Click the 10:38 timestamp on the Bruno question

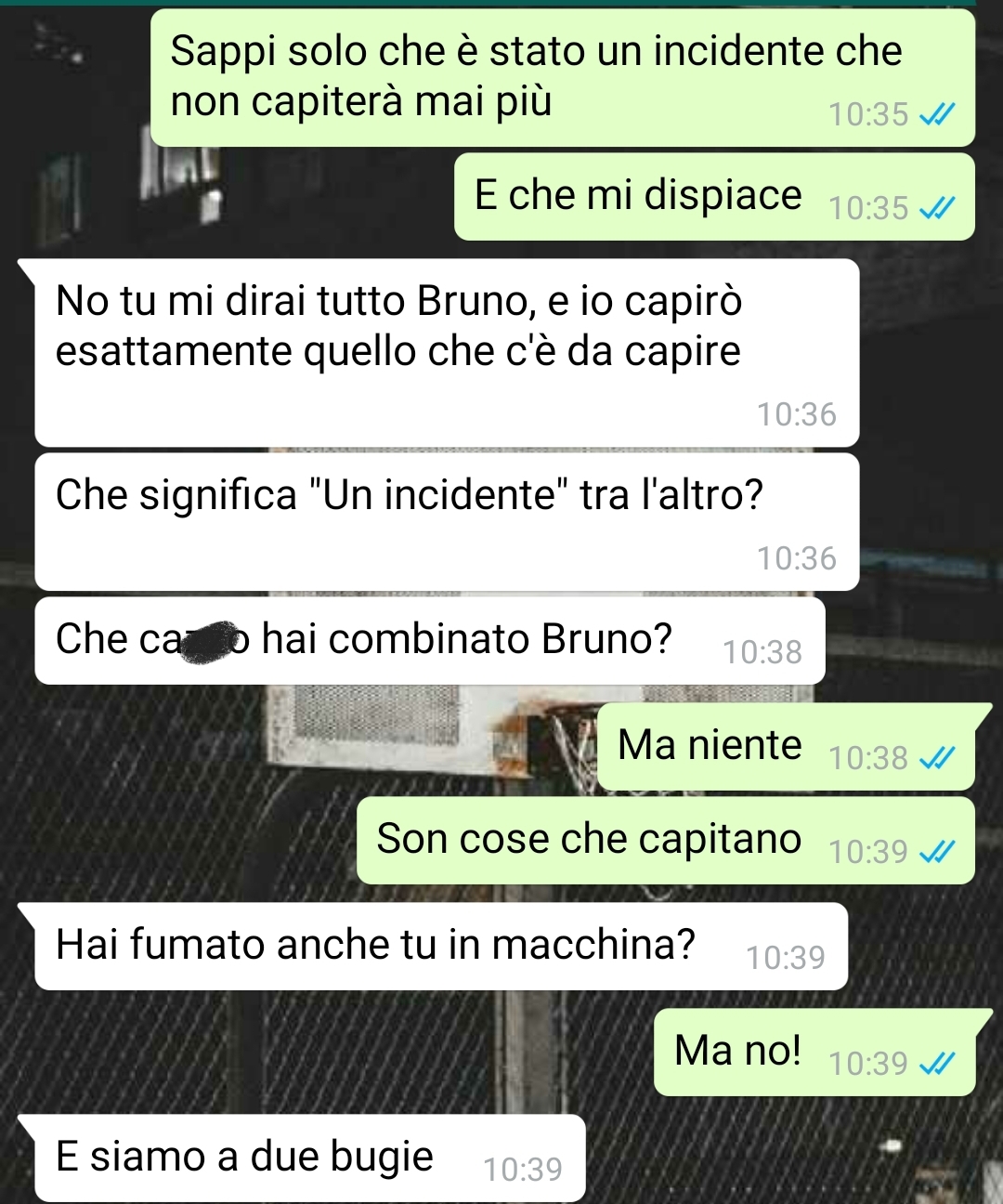(762, 652)
